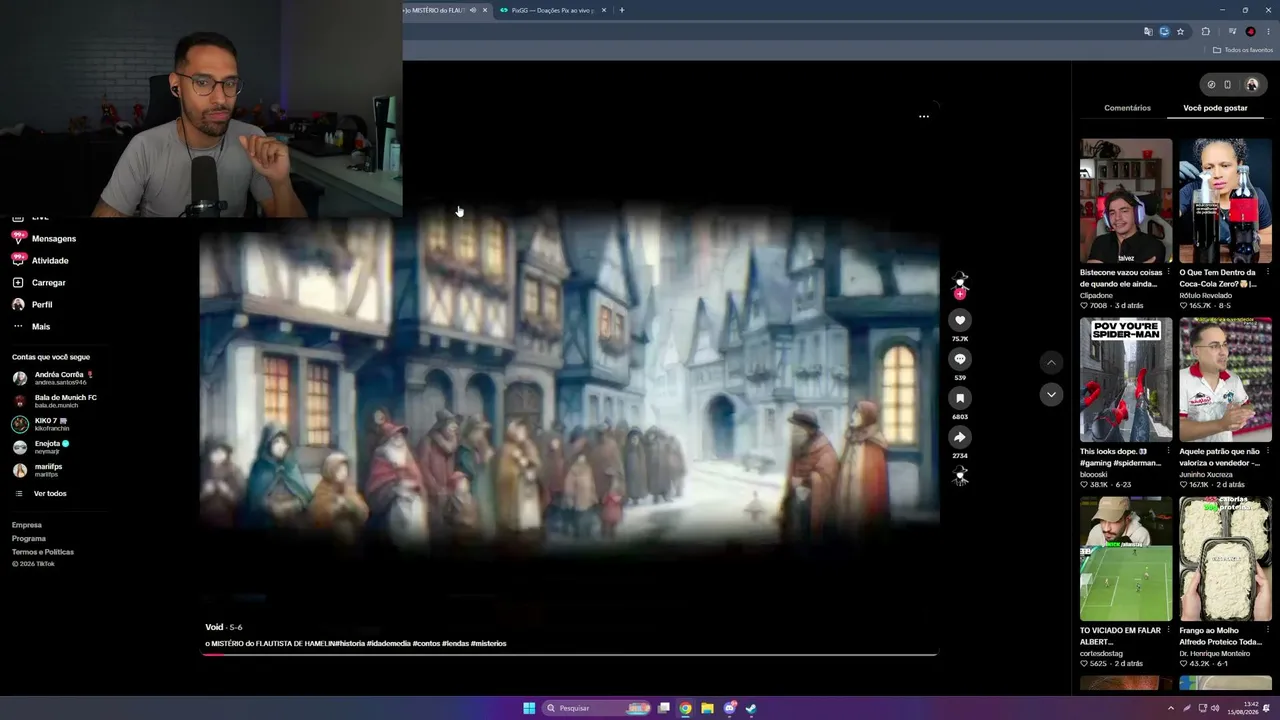Click the #idademedia hashtag in the caption

point(389,644)
